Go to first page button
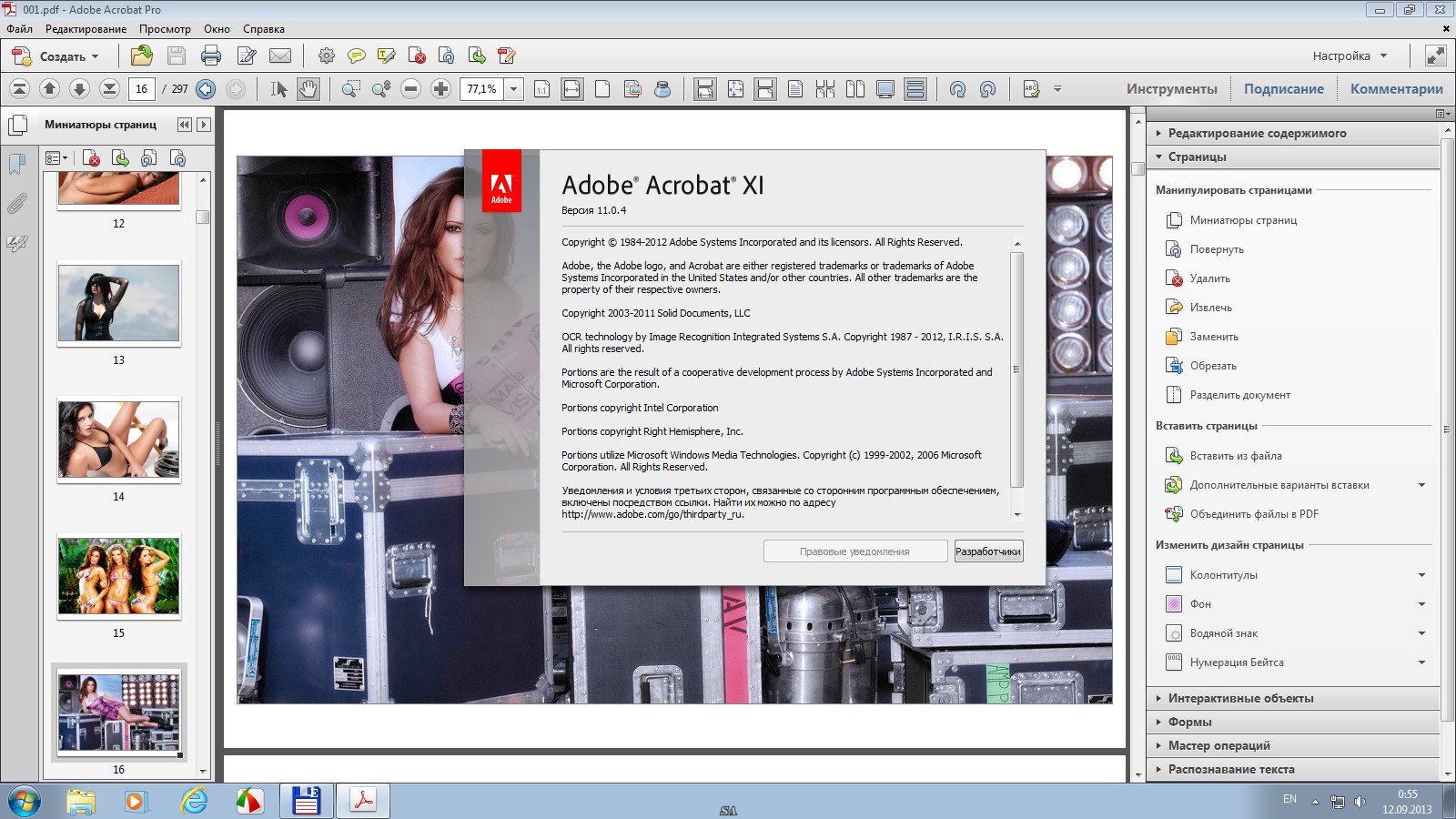This screenshot has height=819, width=1456. point(20,88)
